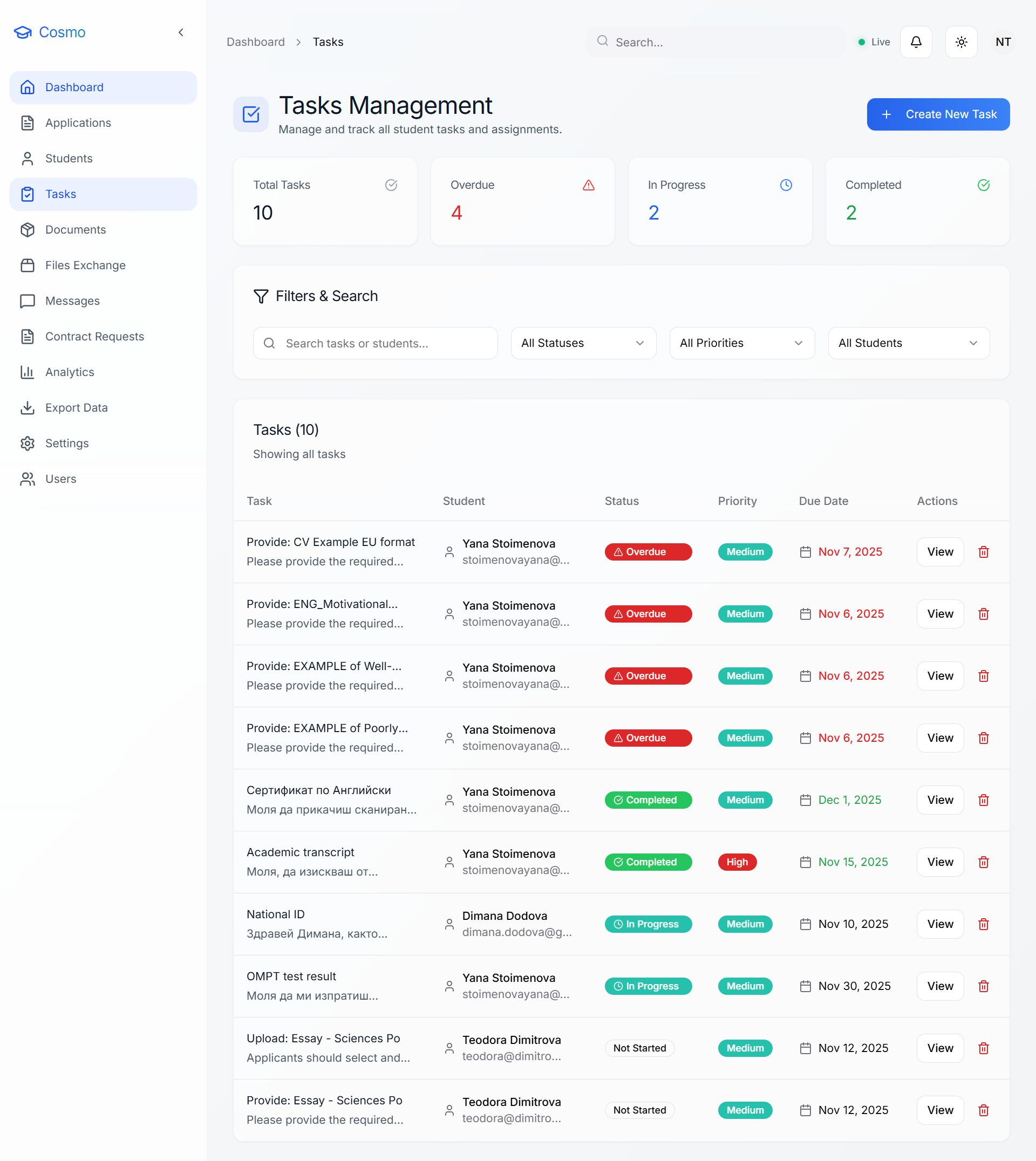1036x1161 pixels.
Task: Go to Export Data page
Action: tap(76, 407)
